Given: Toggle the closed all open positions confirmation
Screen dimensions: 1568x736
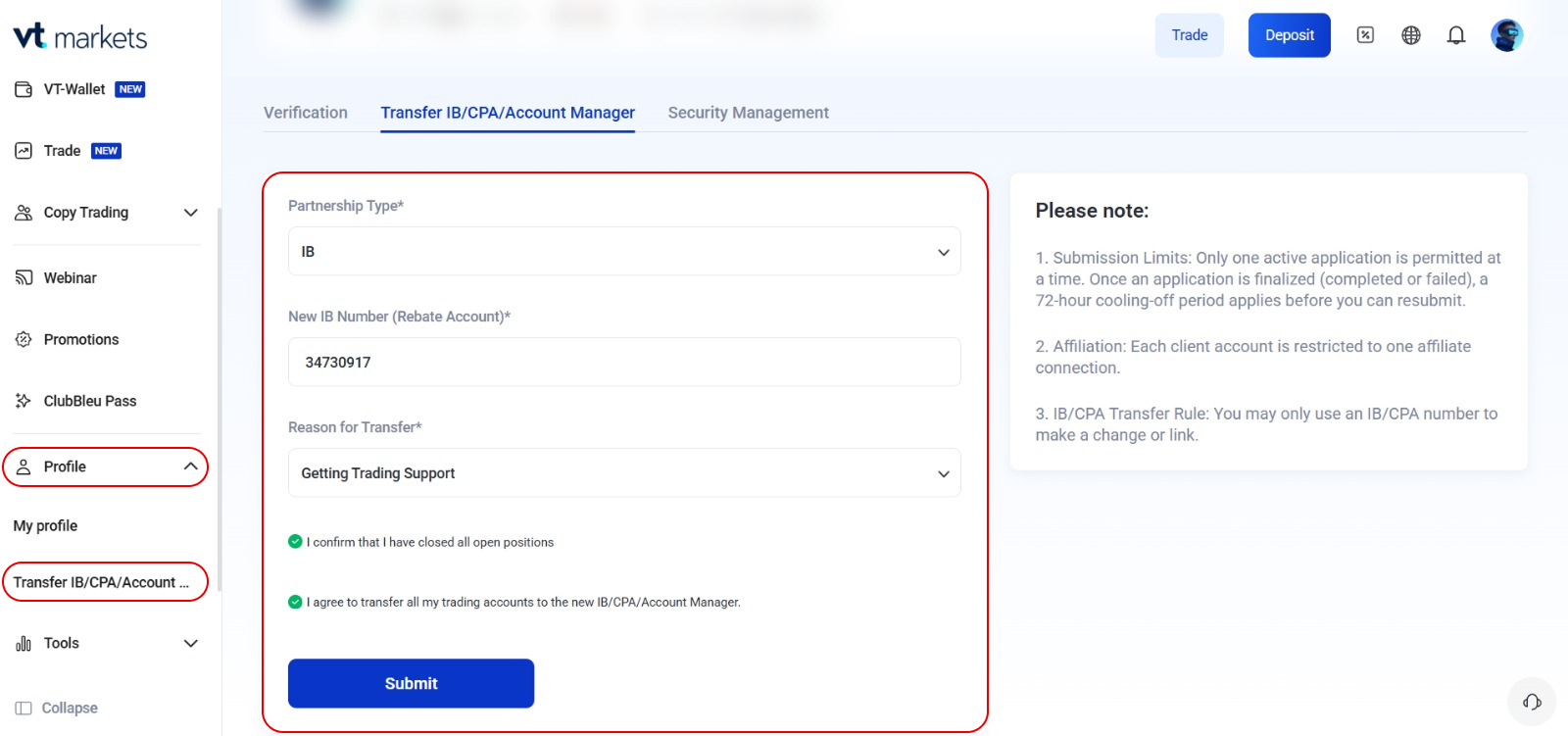Looking at the screenshot, I should coord(295,541).
